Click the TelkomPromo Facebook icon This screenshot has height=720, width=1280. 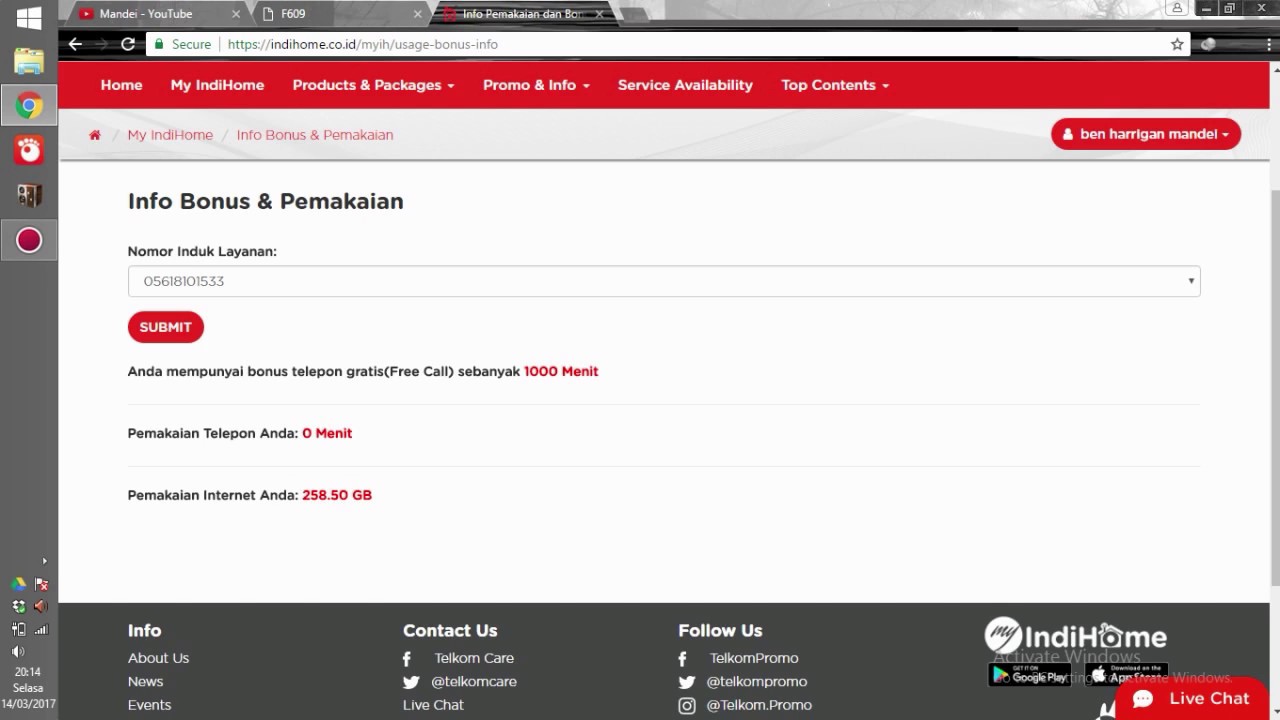(x=683, y=659)
